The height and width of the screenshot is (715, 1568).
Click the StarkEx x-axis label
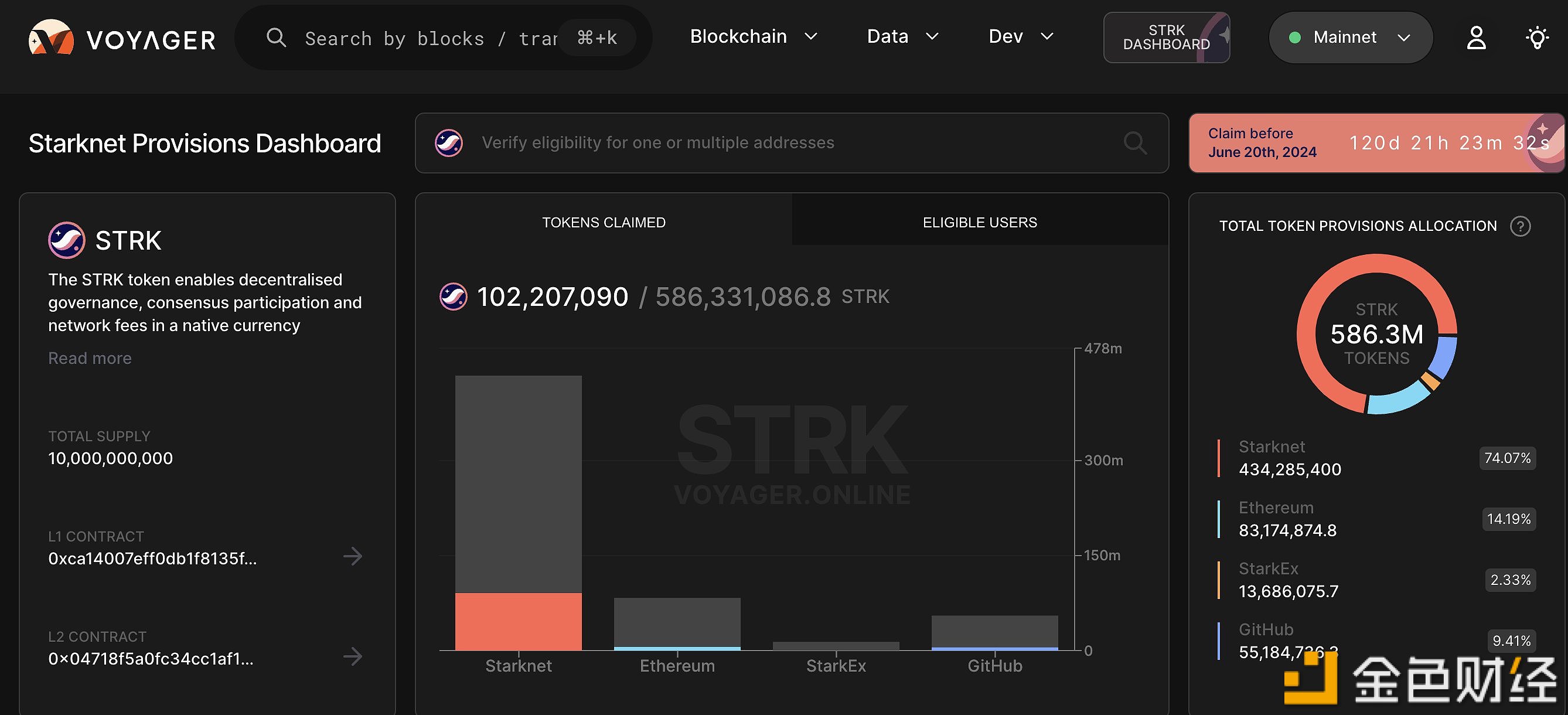836,666
